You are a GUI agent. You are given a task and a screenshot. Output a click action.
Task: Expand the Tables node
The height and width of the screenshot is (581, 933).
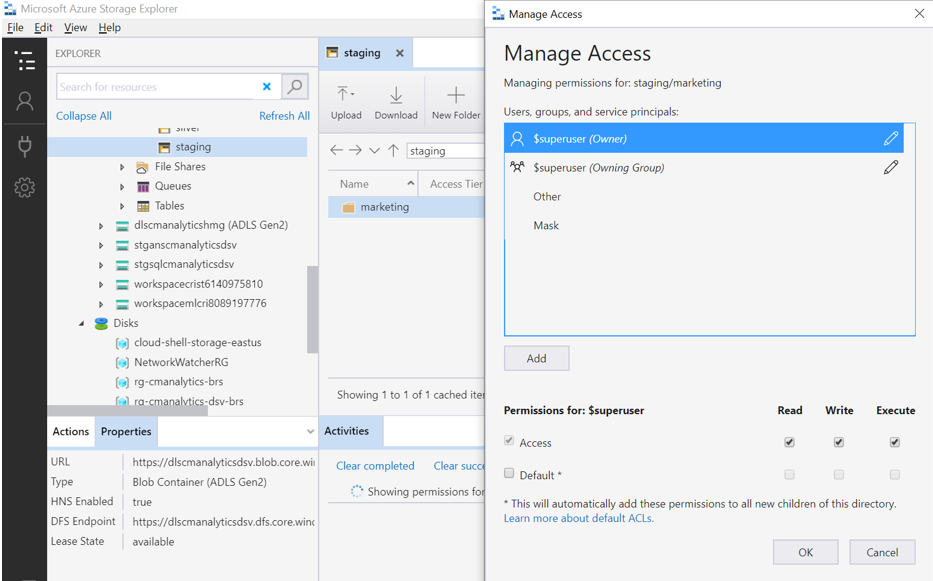(x=122, y=207)
